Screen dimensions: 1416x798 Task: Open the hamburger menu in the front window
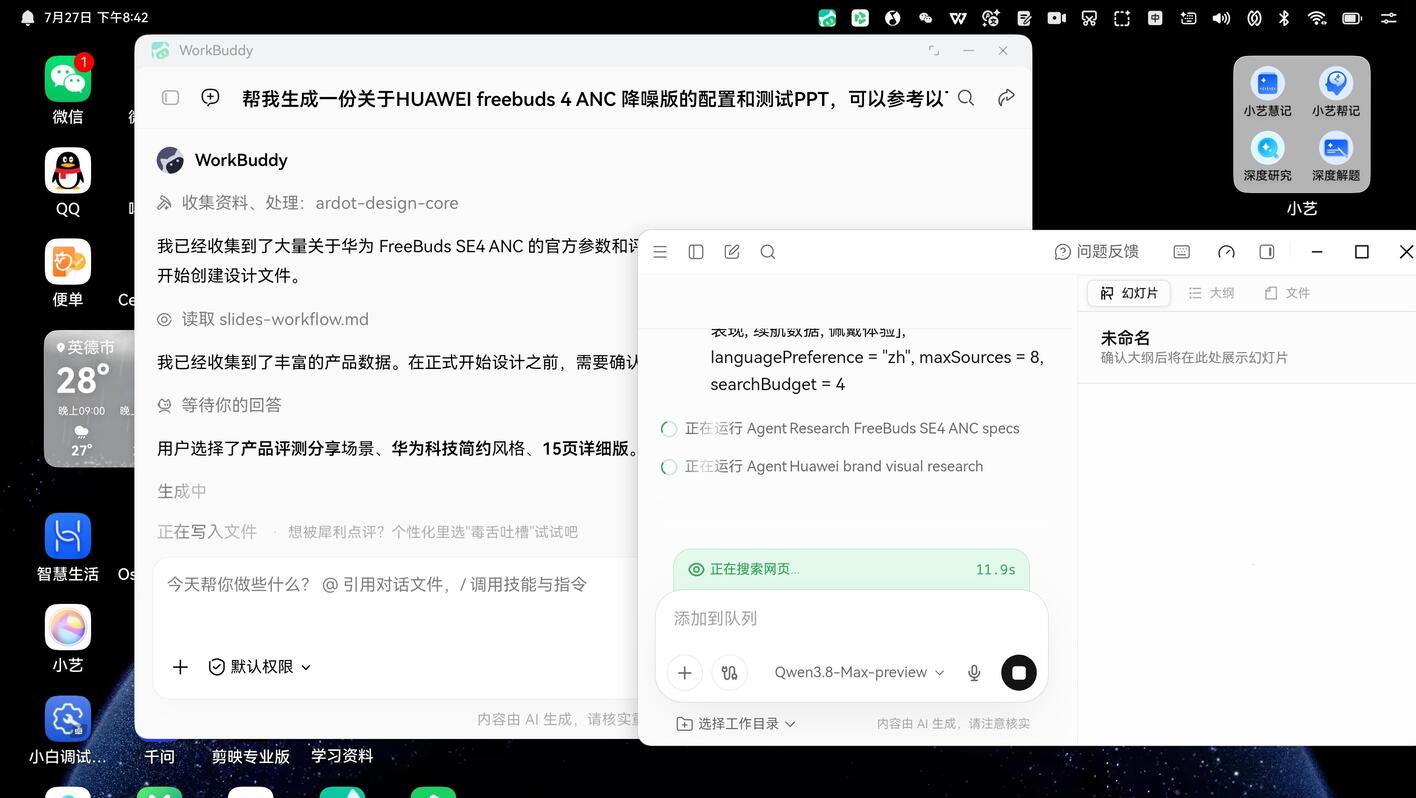coord(660,252)
